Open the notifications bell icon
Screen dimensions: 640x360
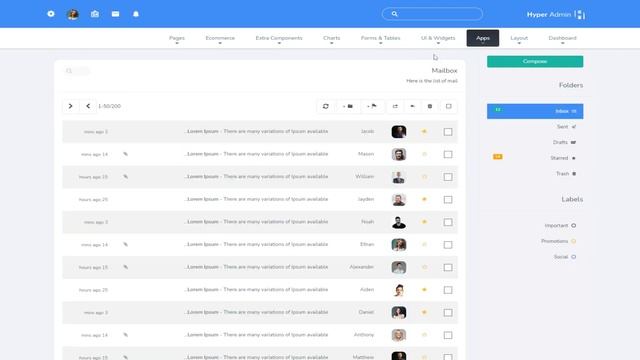click(136, 14)
